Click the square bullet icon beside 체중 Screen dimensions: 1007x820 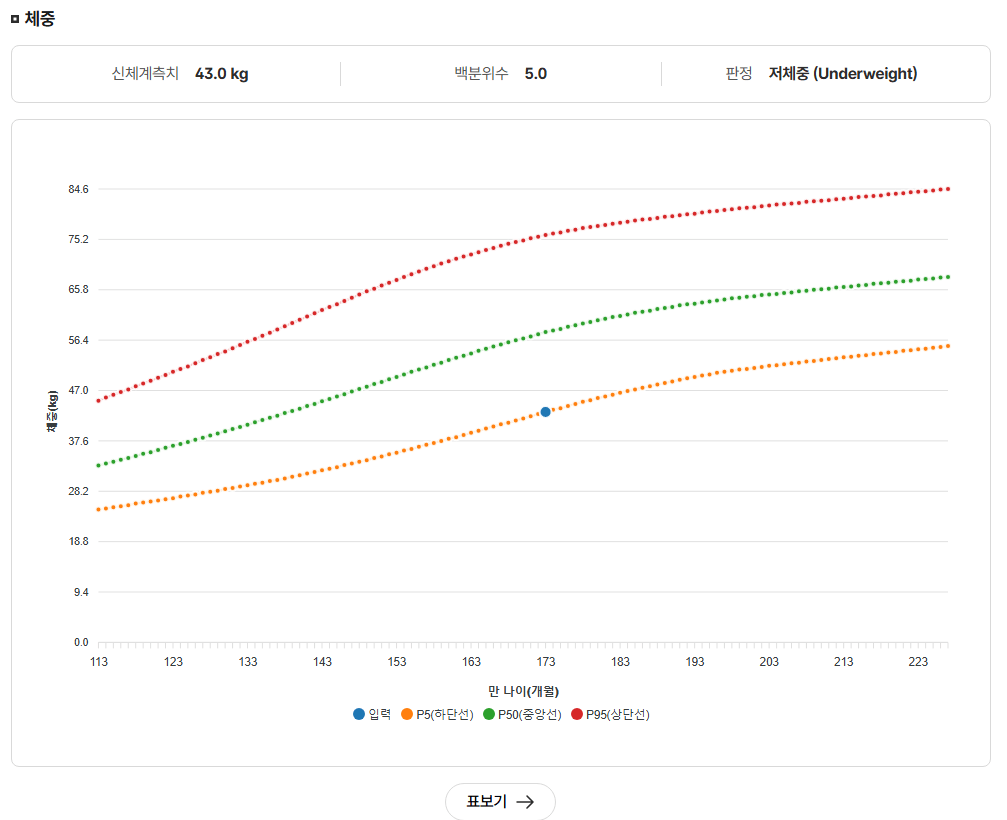[x=15, y=19]
